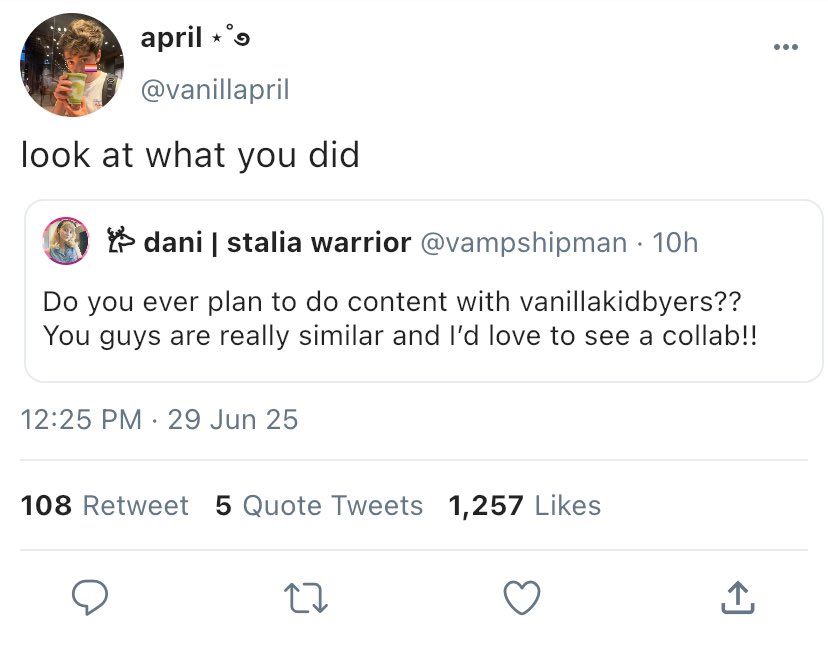See who gave the 1,257 Likes

tap(525, 506)
